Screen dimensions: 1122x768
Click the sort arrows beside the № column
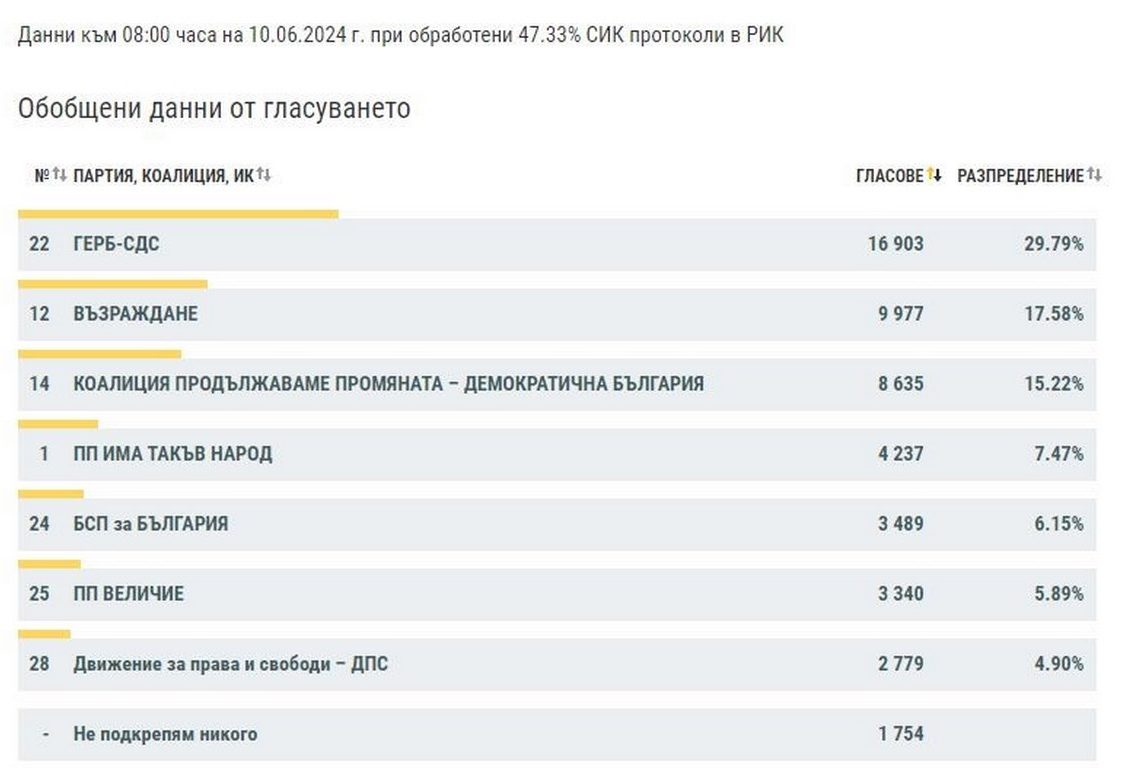(x=59, y=175)
